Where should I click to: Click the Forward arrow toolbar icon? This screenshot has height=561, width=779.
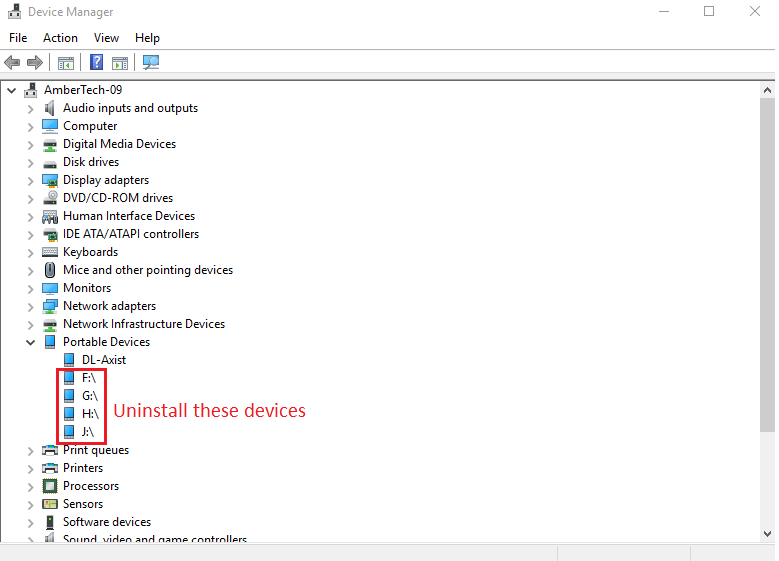point(35,63)
